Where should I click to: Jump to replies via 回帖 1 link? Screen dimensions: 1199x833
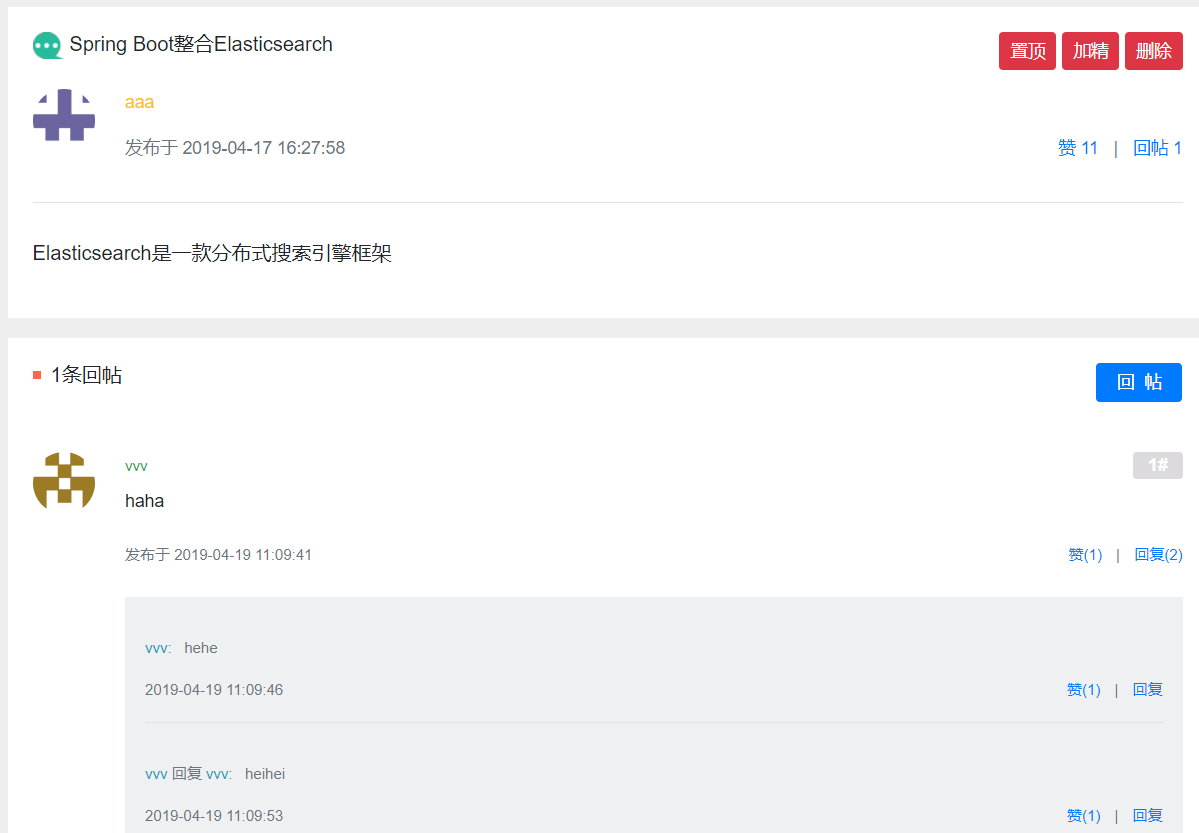1157,148
